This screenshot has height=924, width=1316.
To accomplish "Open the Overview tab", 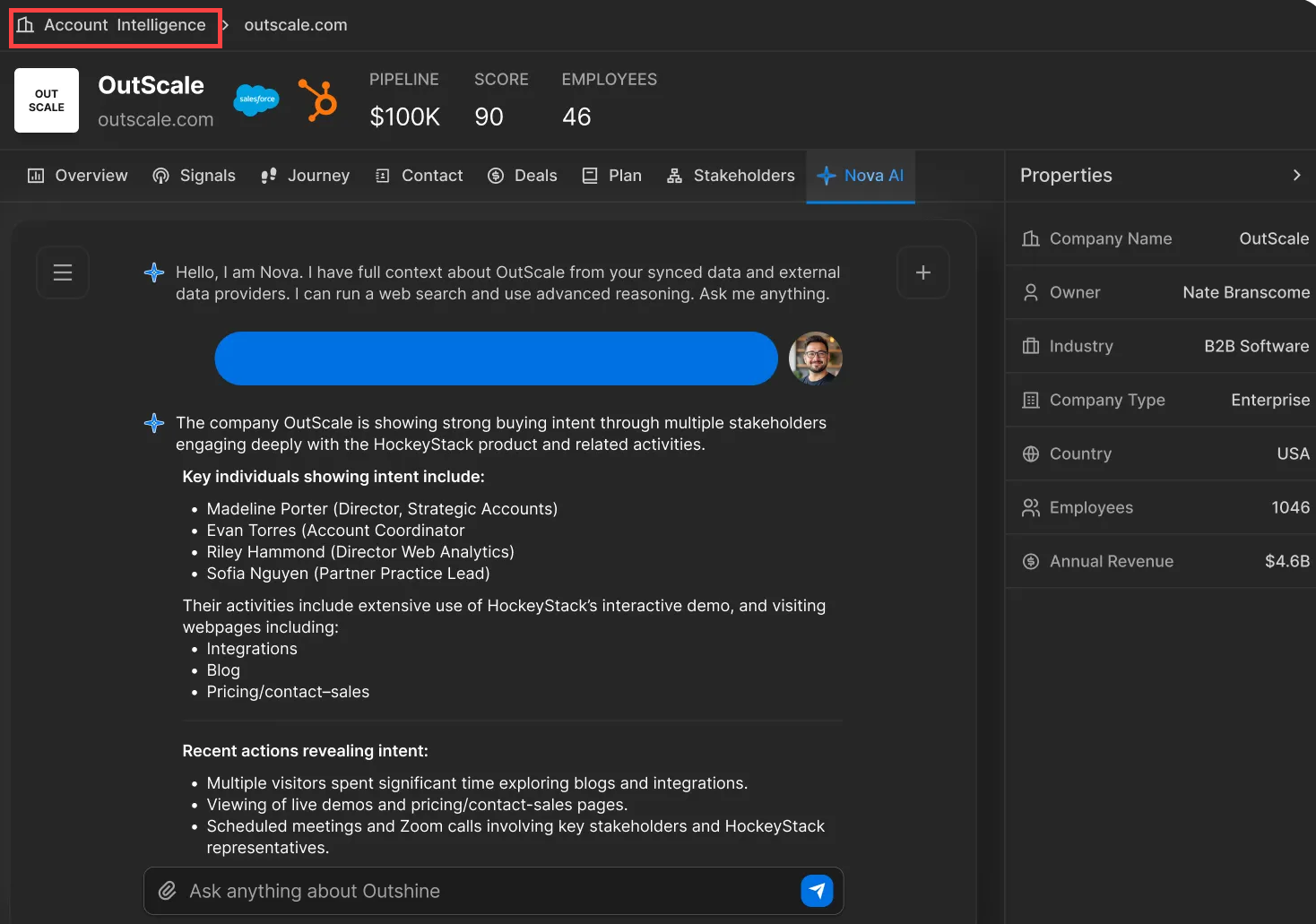I will coord(78,176).
